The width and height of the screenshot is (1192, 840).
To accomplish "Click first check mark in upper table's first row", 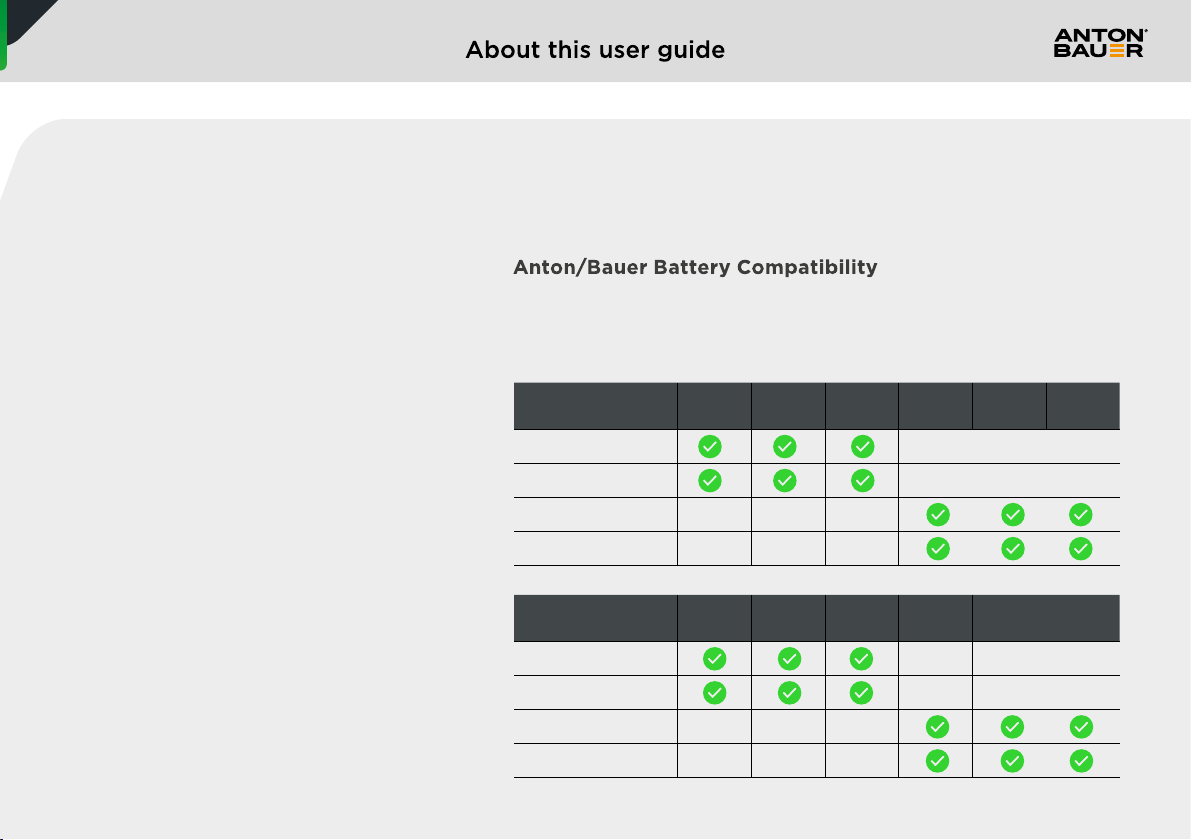I will click(710, 447).
